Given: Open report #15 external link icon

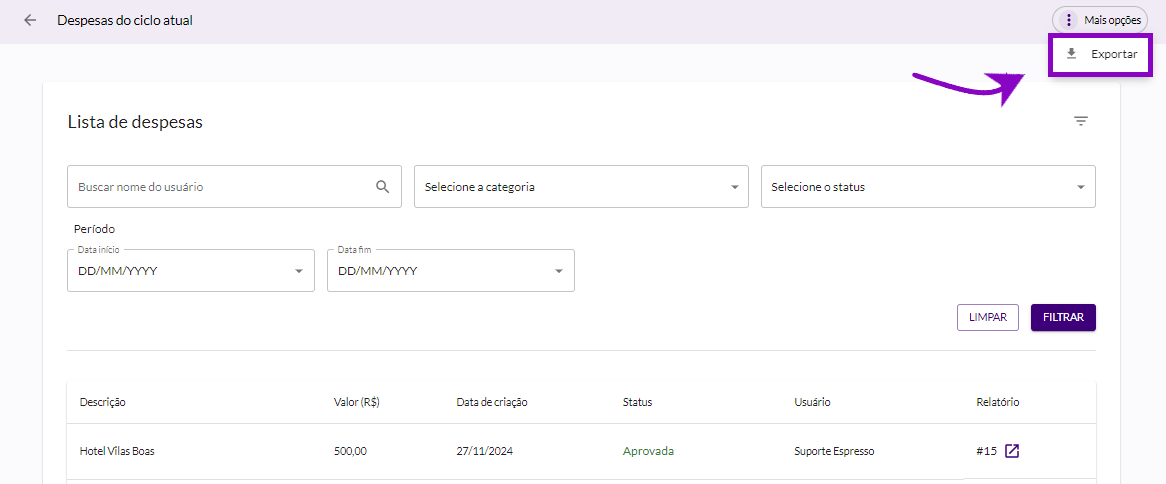Looking at the screenshot, I should [x=1011, y=451].
